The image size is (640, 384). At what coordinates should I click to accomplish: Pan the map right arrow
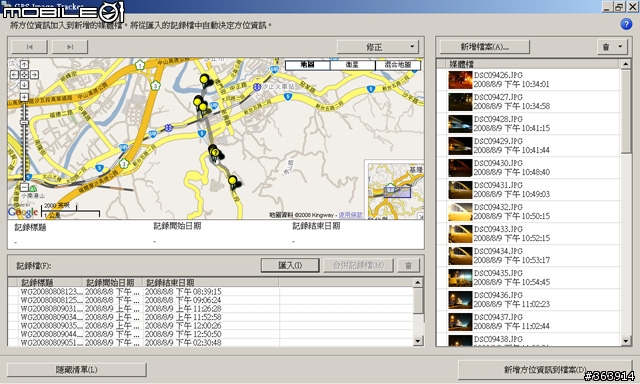pyautogui.click(x=34, y=75)
